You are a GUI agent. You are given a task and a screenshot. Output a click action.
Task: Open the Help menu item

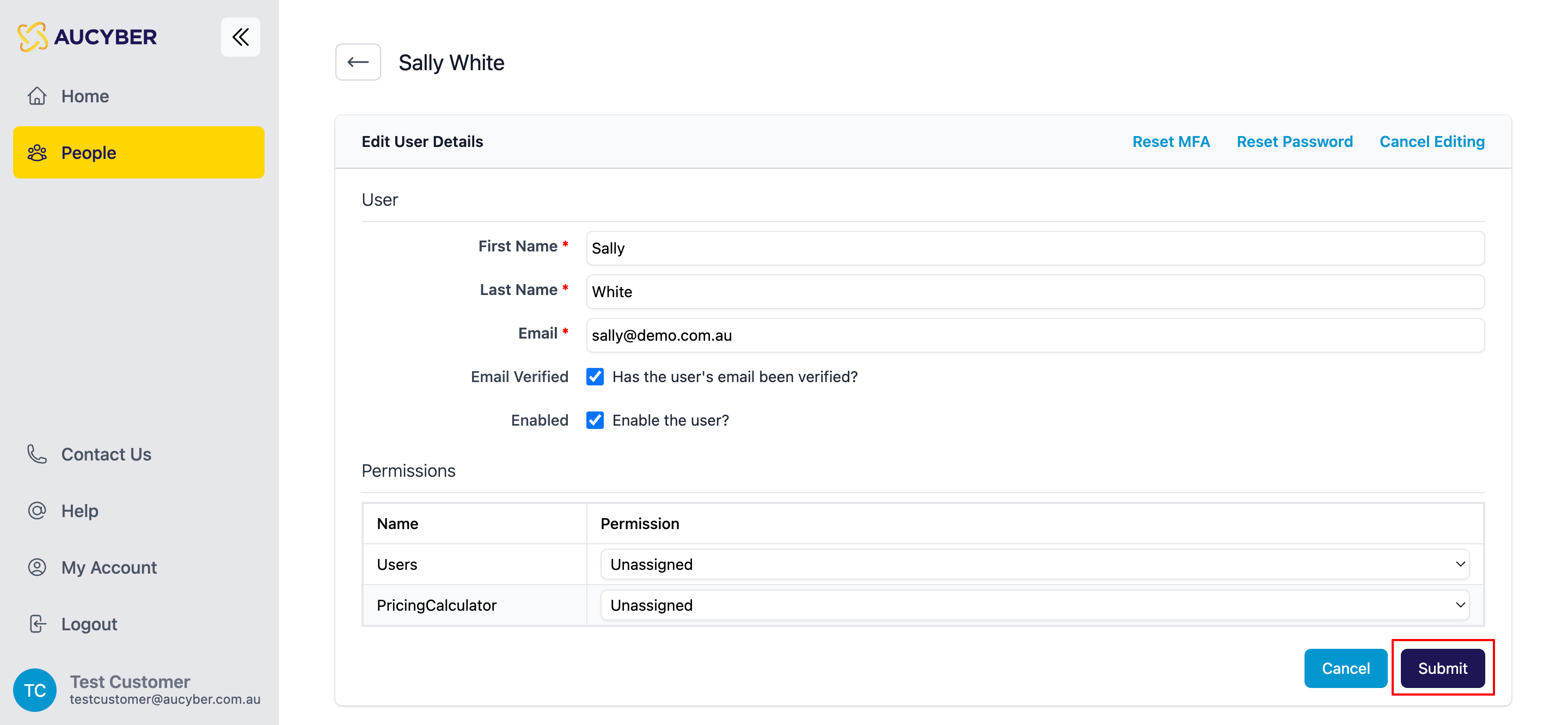79,510
